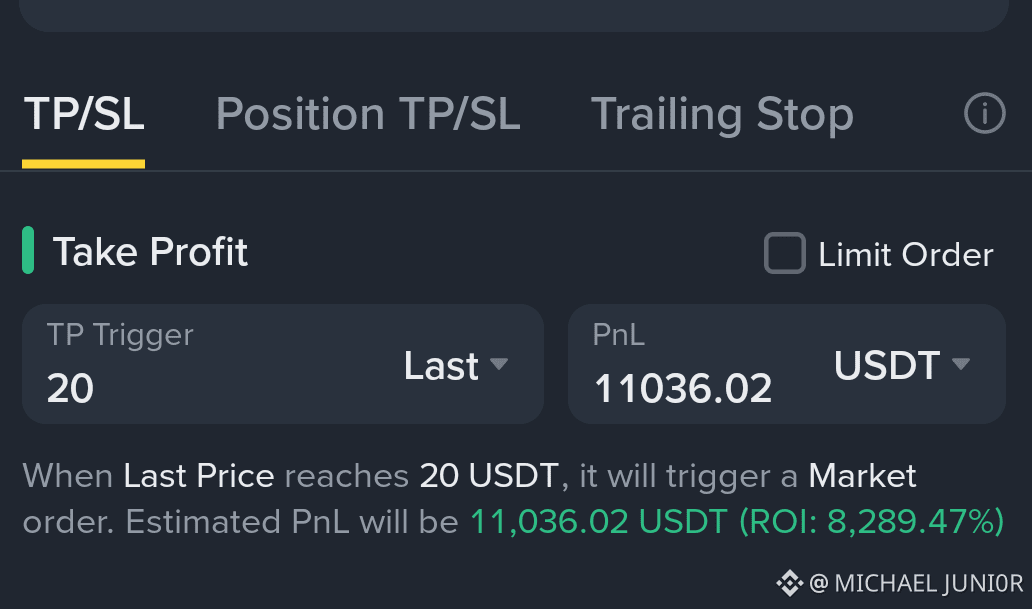Click the arrow beside USDT
Screen dimensions: 1032x609
click(961, 364)
